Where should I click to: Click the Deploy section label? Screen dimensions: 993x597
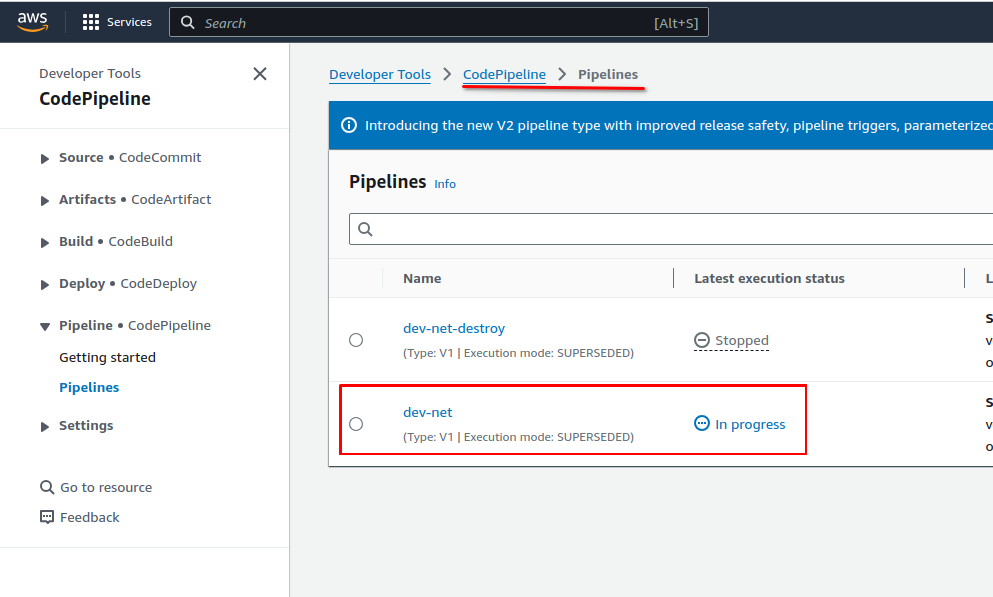point(82,284)
